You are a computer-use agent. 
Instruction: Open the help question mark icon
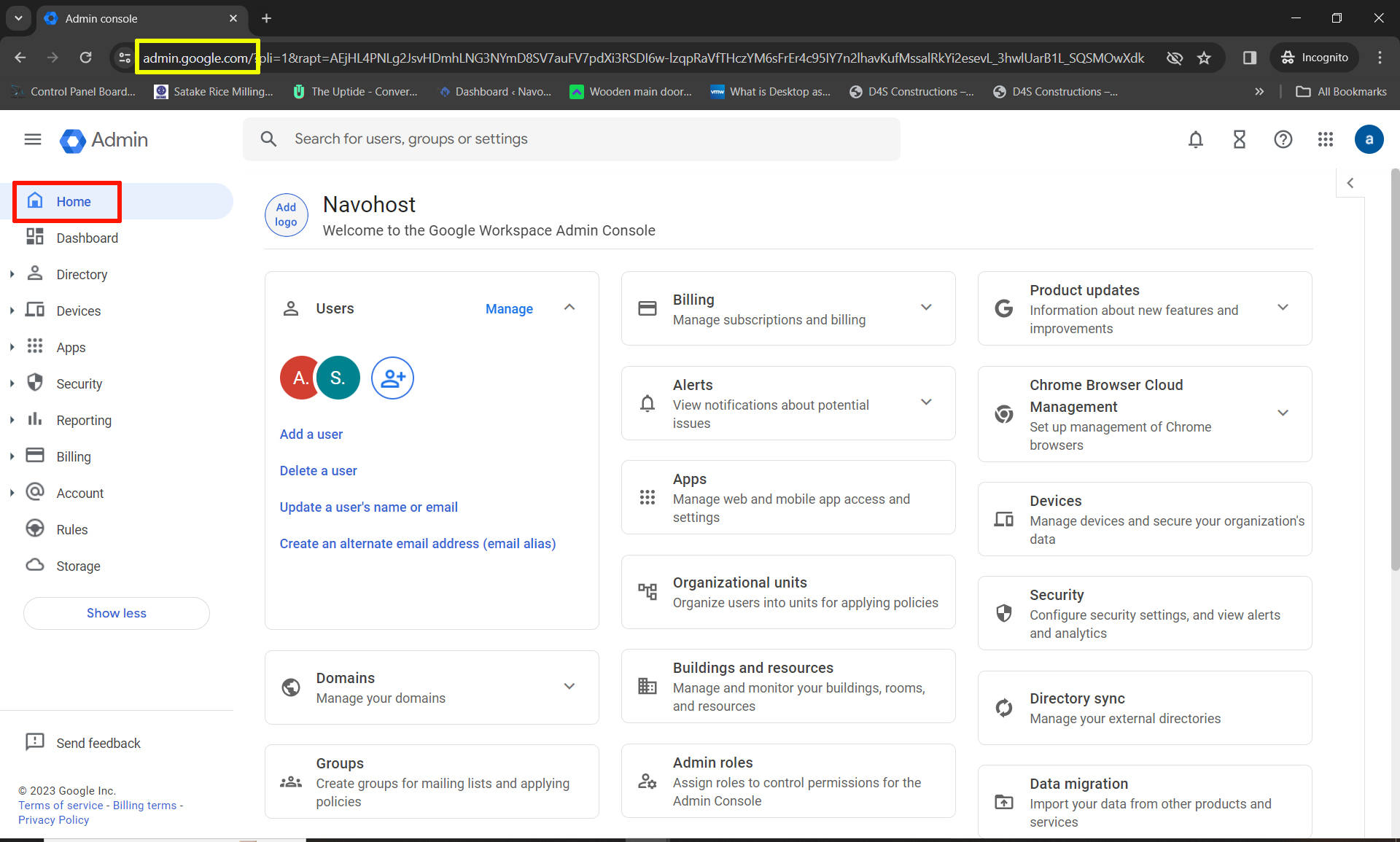[1283, 139]
